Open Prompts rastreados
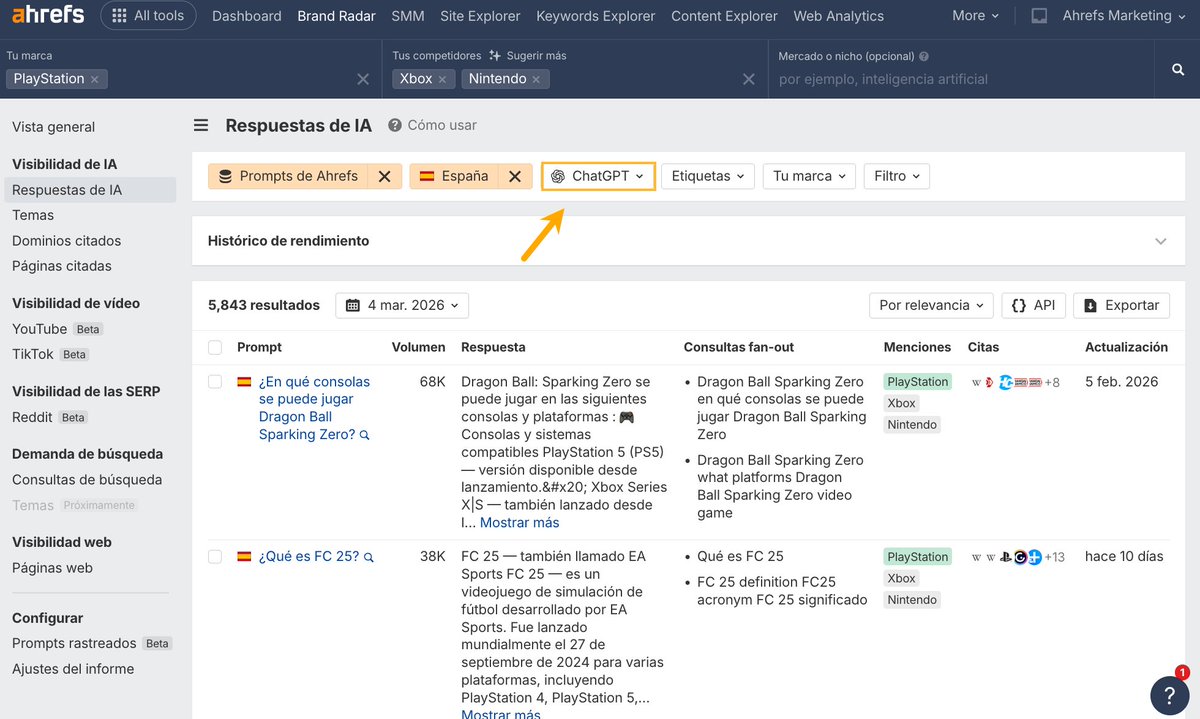Screen dimensions: 1200x719 74,643
